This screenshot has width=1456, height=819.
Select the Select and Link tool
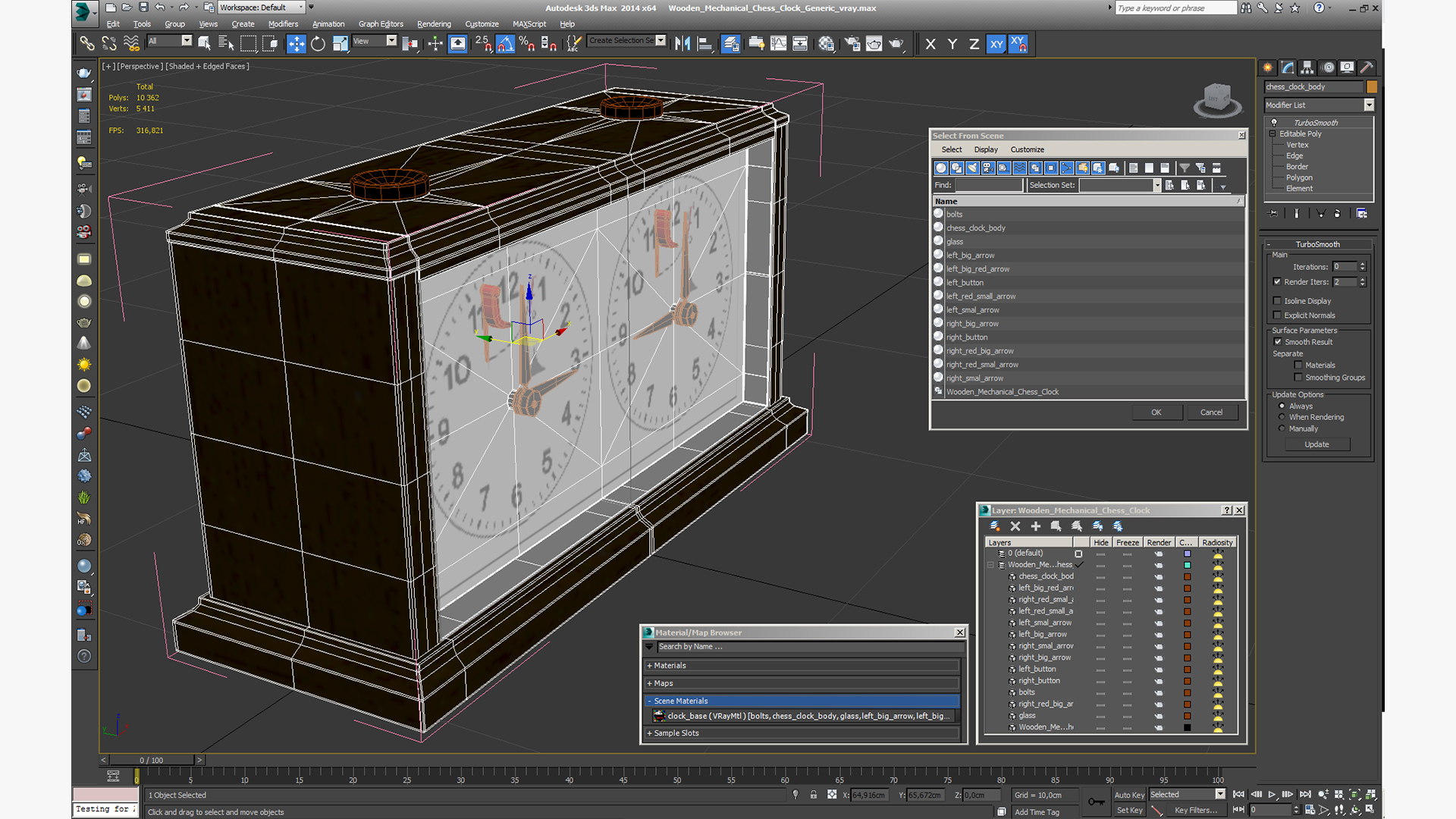click(87, 44)
